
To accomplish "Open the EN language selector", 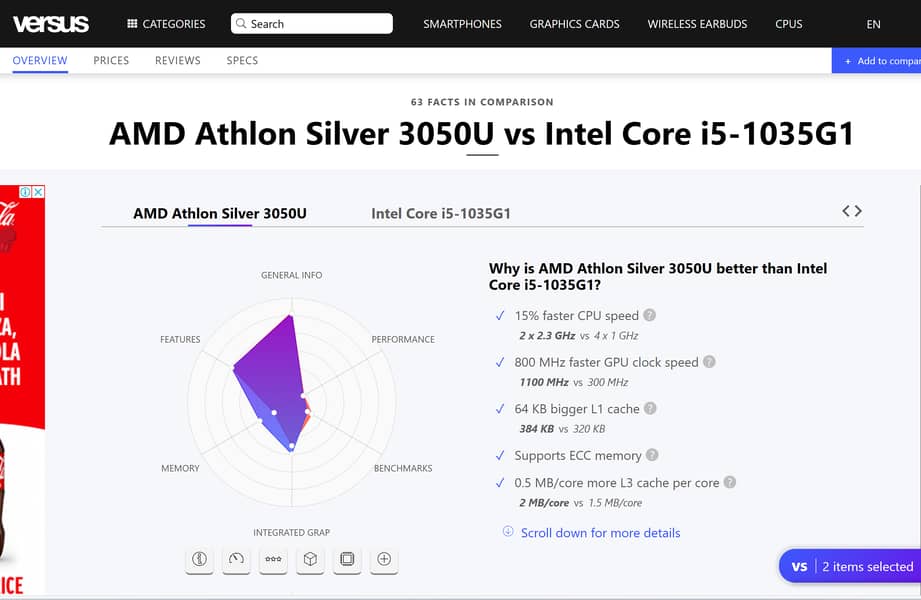I will (x=874, y=24).
